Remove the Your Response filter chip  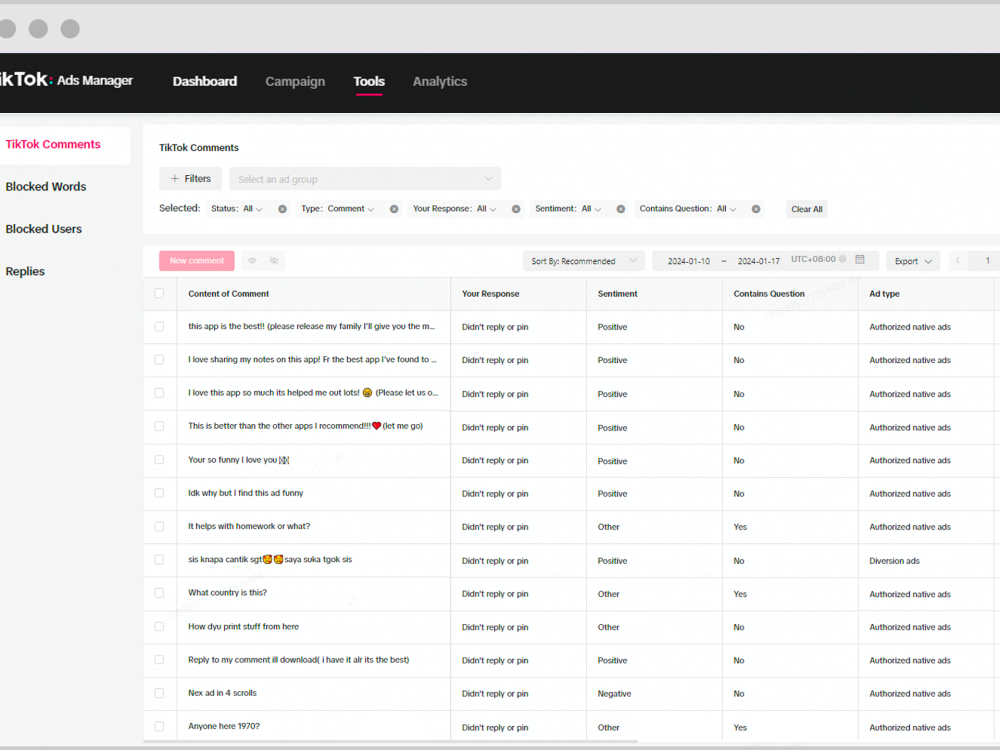pyautogui.click(x=516, y=209)
